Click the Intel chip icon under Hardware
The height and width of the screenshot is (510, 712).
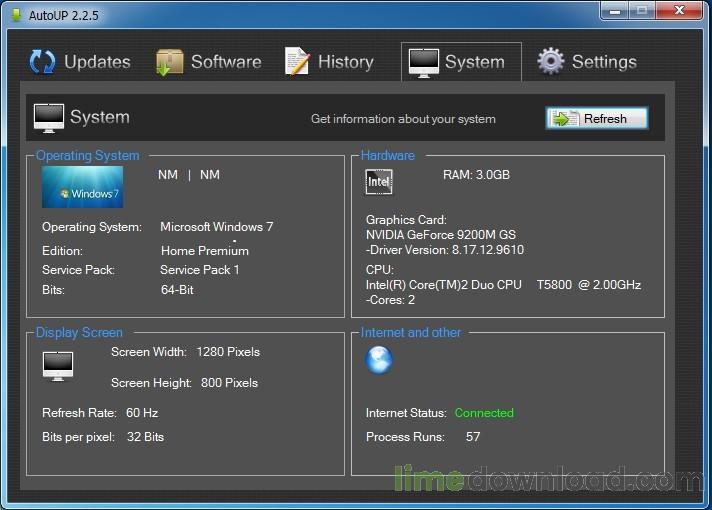click(x=379, y=181)
